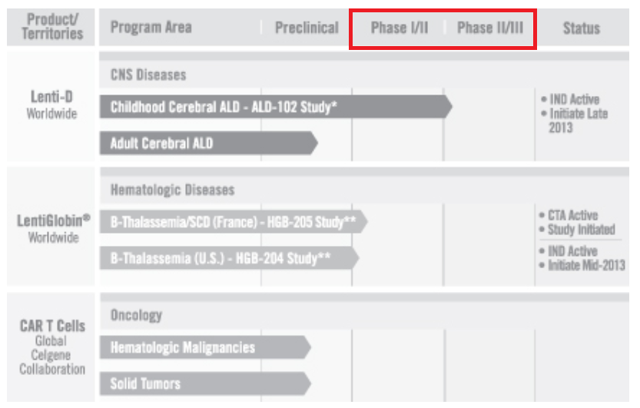Viewport: 640px width, 408px height.
Task: Select the CAR T Cells product cell
Action: 51,347
